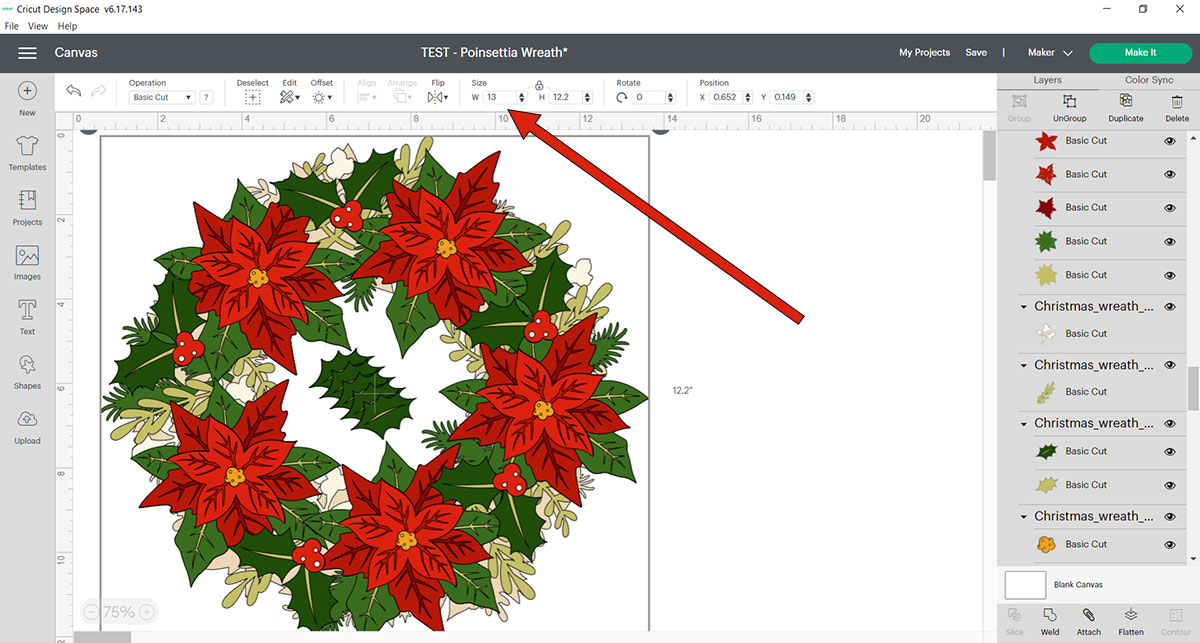
Task: Open the Flip dropdown
Action: (437, 98)
